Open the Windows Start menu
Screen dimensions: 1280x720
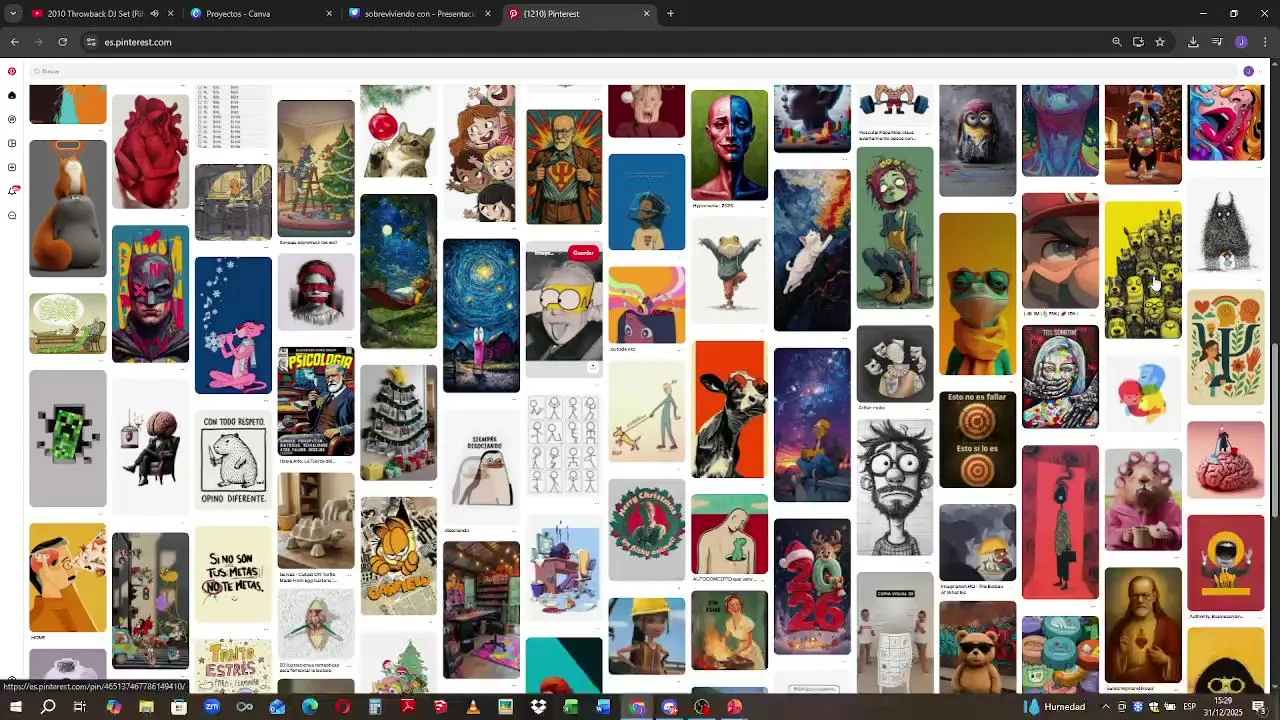pyautogui.click(x=15, y=707)
